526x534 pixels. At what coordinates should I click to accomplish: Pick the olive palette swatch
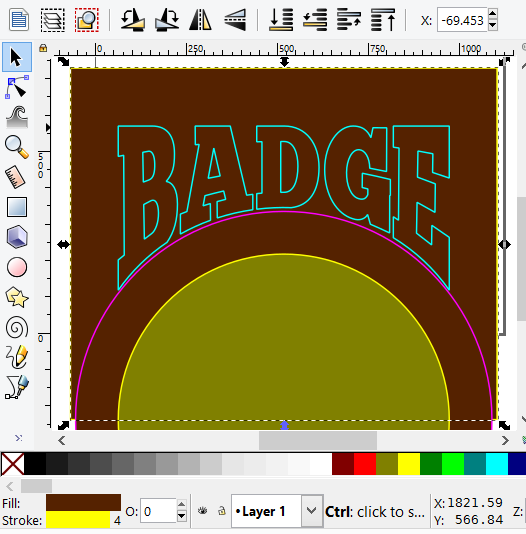tap(387, 464)
